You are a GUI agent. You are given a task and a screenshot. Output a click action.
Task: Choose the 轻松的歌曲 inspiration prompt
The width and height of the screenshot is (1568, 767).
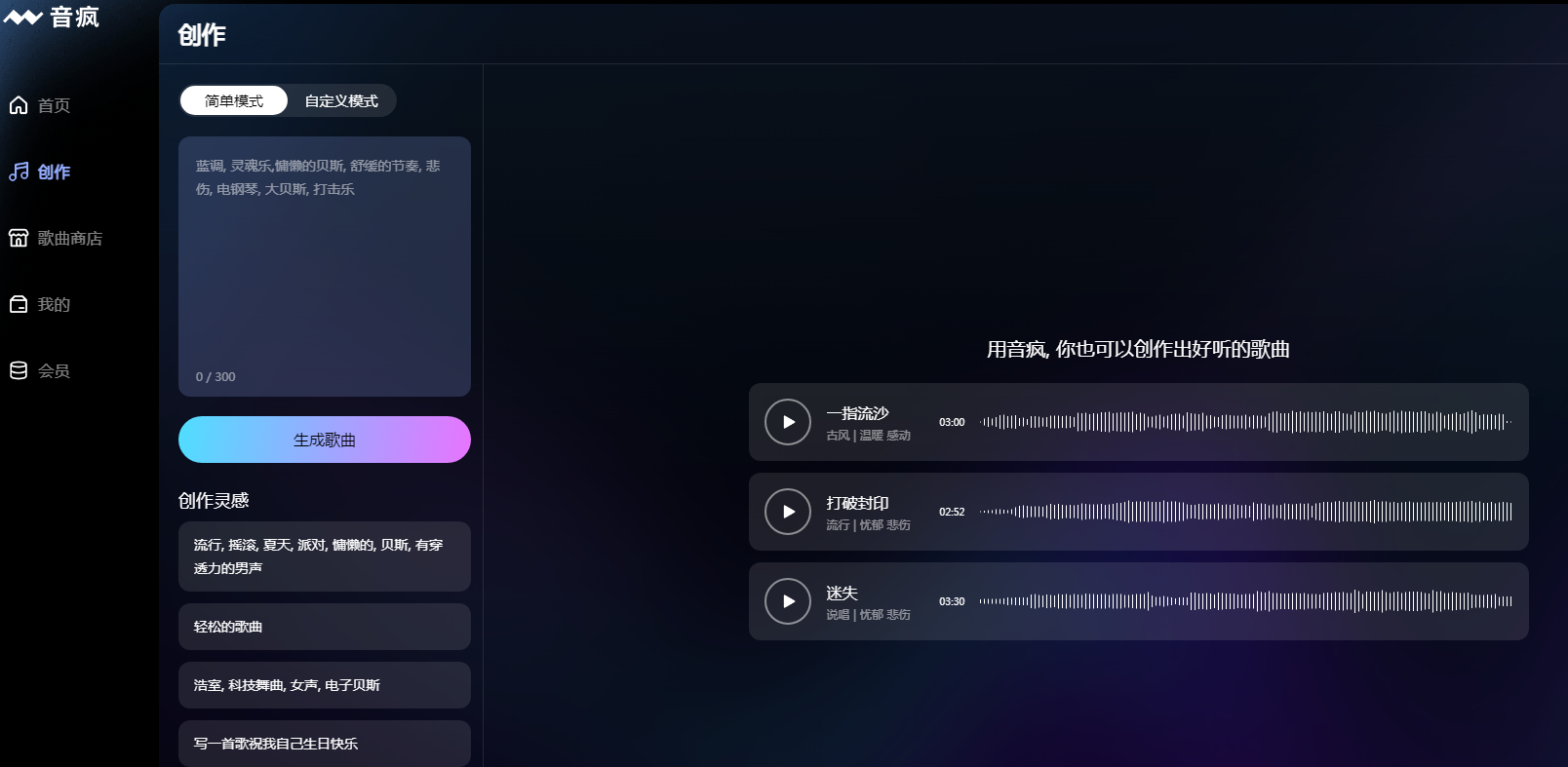(x=325, y=627)
